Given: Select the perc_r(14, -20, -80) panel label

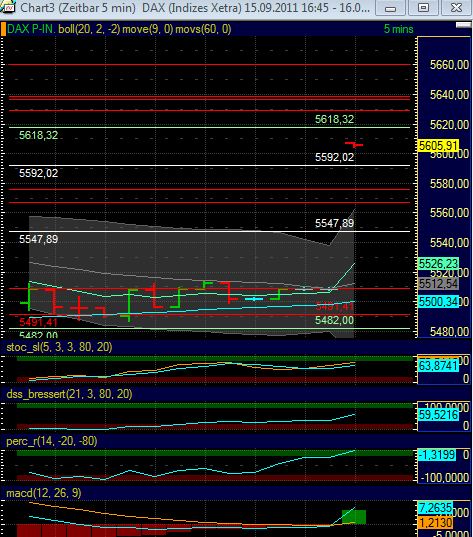Looking at the screenshot, I should pyautogui.click(x=52, y=441).
